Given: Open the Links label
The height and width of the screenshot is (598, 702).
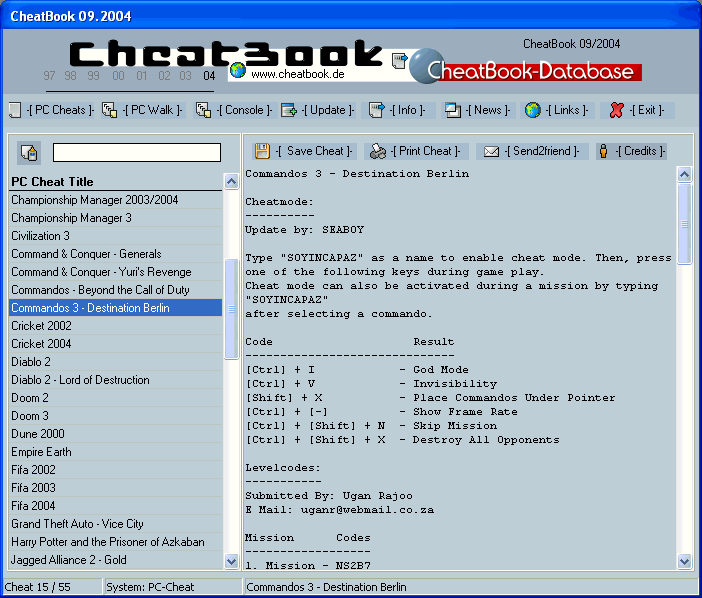Looking at the screenshot, I should click(566, 110).
